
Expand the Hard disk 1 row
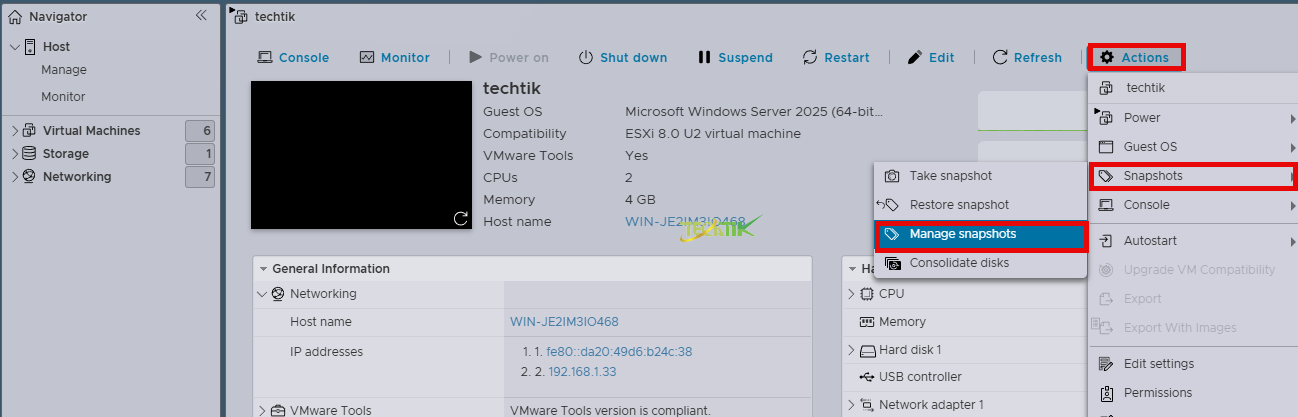point(852,350)
